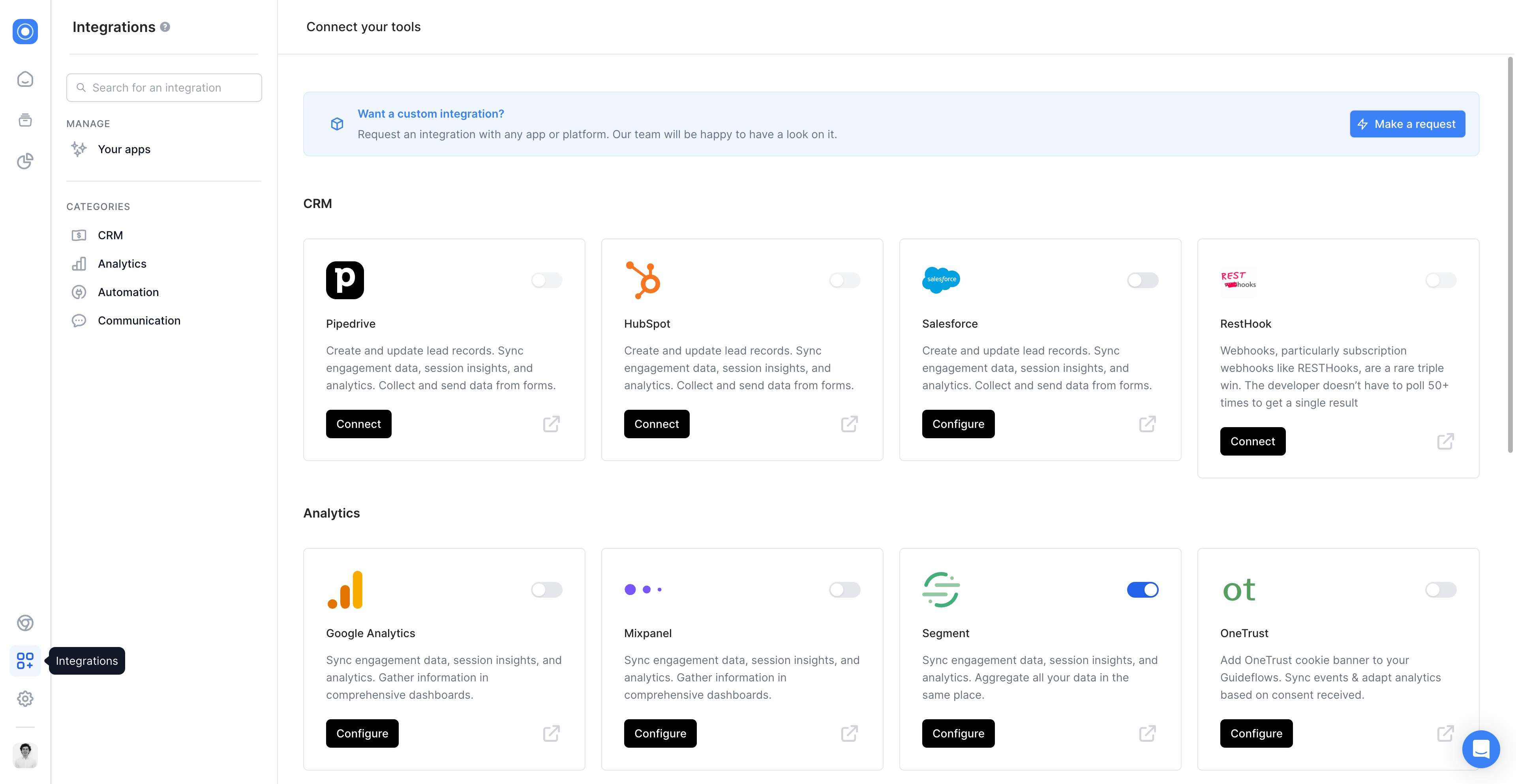
Task: Click the search for an integration field
Action: point(163,87)
